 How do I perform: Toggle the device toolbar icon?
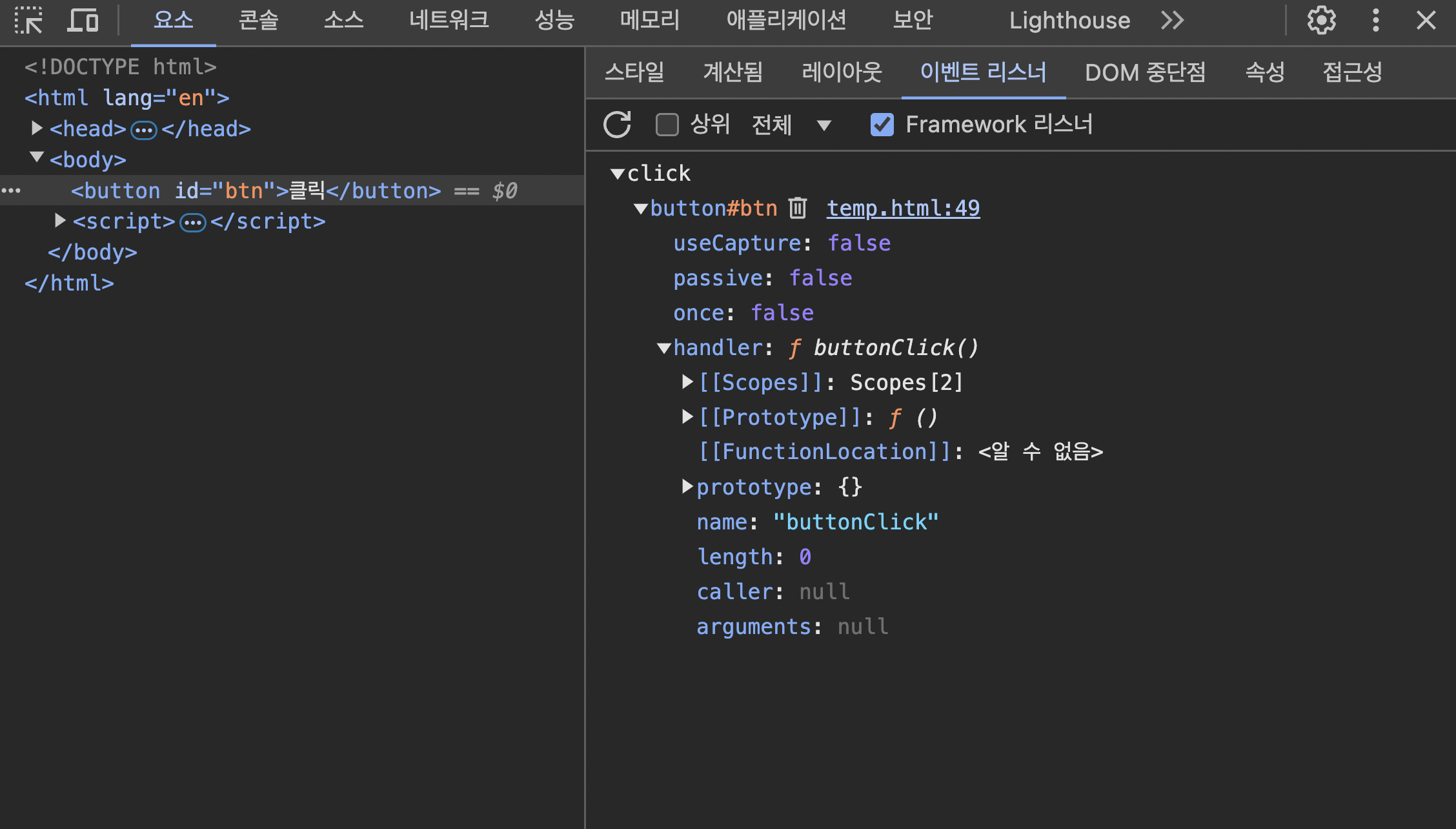tap(83, 21)
